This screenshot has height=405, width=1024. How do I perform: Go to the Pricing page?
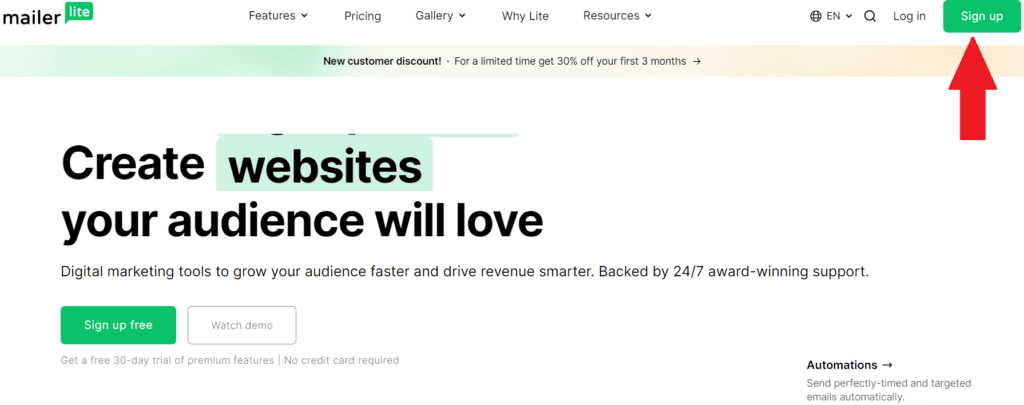pyautogui.click(x=362, y=16)
